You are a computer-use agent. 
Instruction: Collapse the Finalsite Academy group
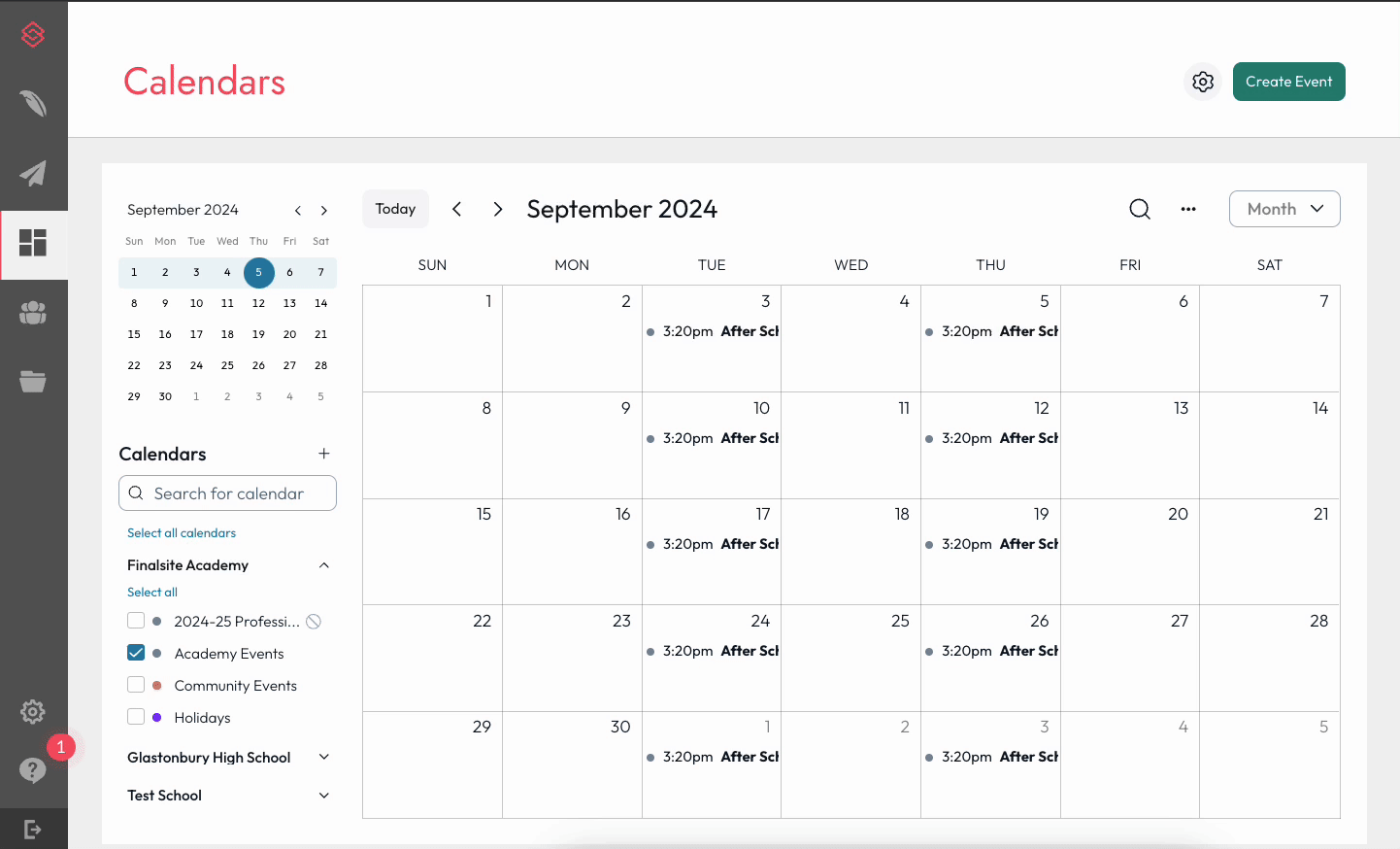[x=324, y=565]
